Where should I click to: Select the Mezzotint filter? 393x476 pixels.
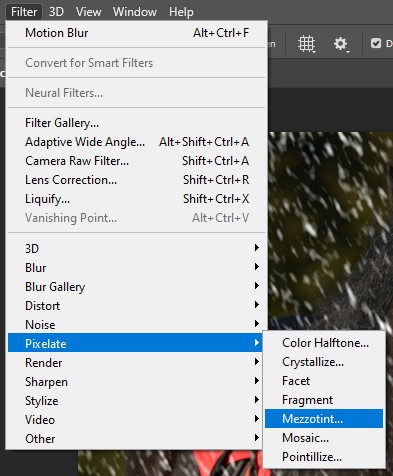coord(324,419)
